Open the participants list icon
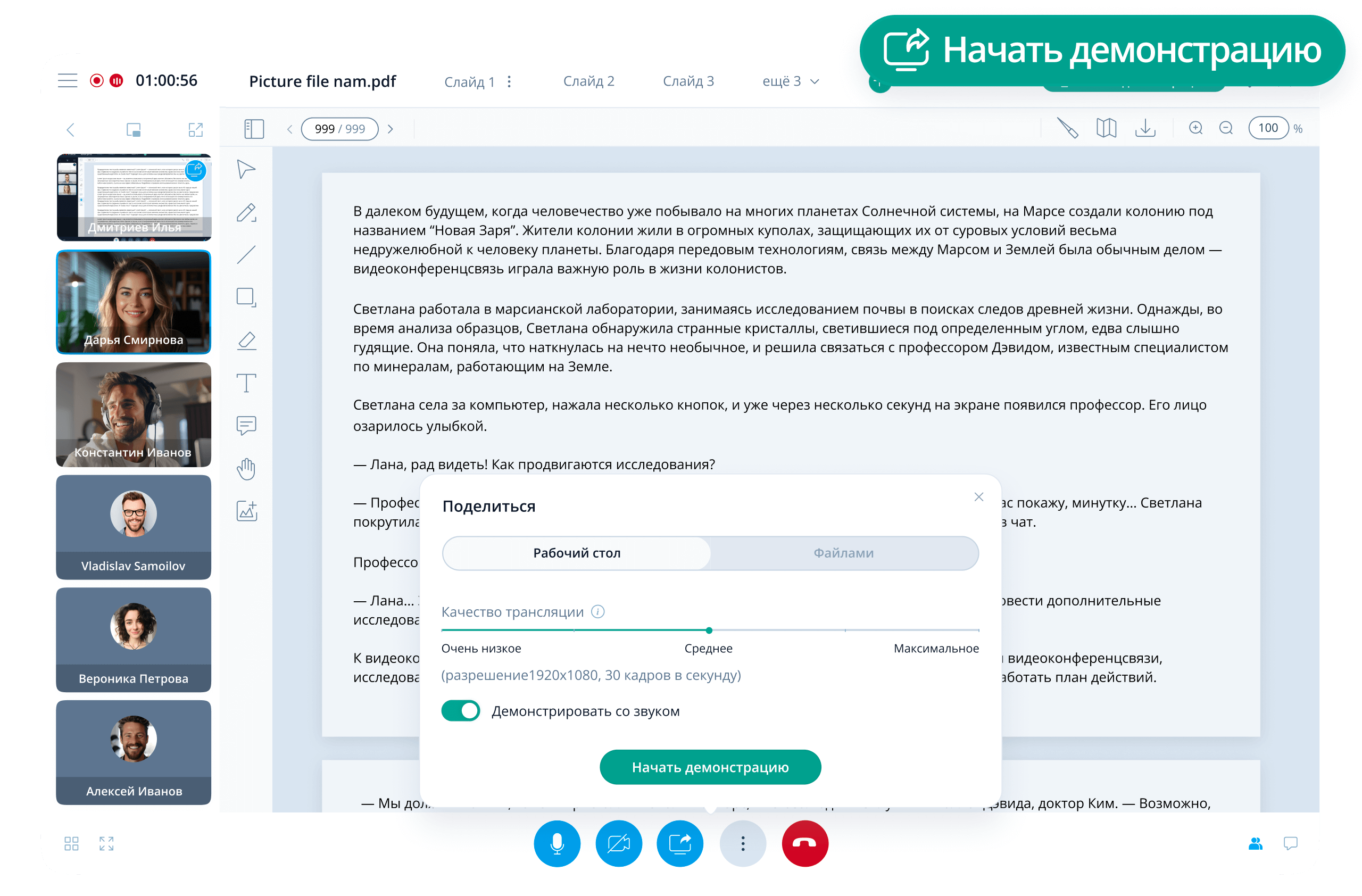This screenshot has height=896, width=1362. click(x=1256, y=843)
